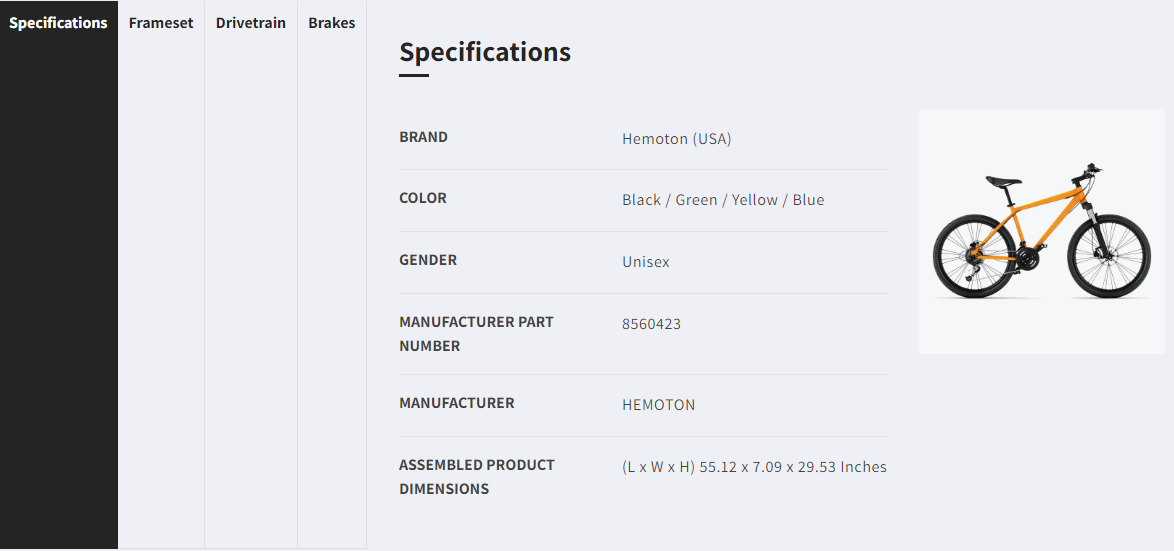Click the Hemoton (USA) brand value
The width and height of the screenshot is (1174, 551).
676,139
